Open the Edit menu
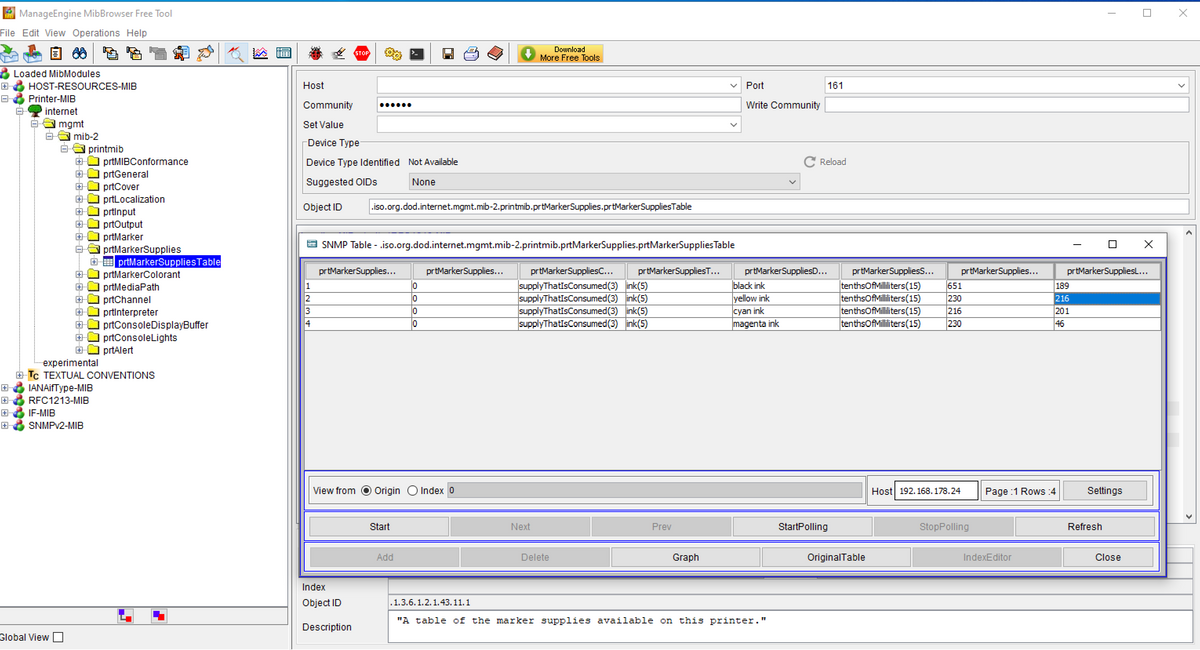 coord(31,33)
